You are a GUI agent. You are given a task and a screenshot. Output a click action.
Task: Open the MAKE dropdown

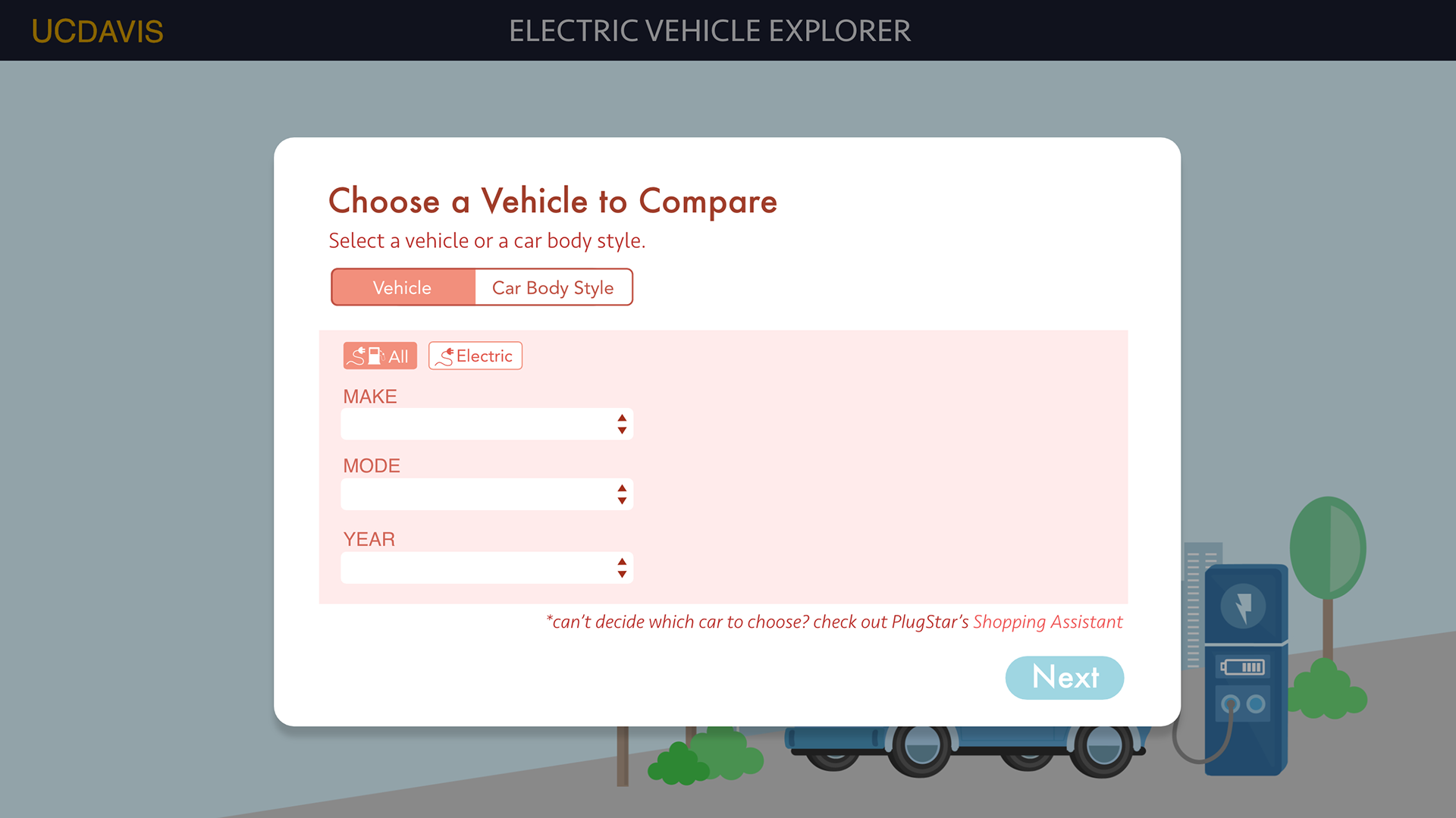pyautogui.click(x=487, y=424)
